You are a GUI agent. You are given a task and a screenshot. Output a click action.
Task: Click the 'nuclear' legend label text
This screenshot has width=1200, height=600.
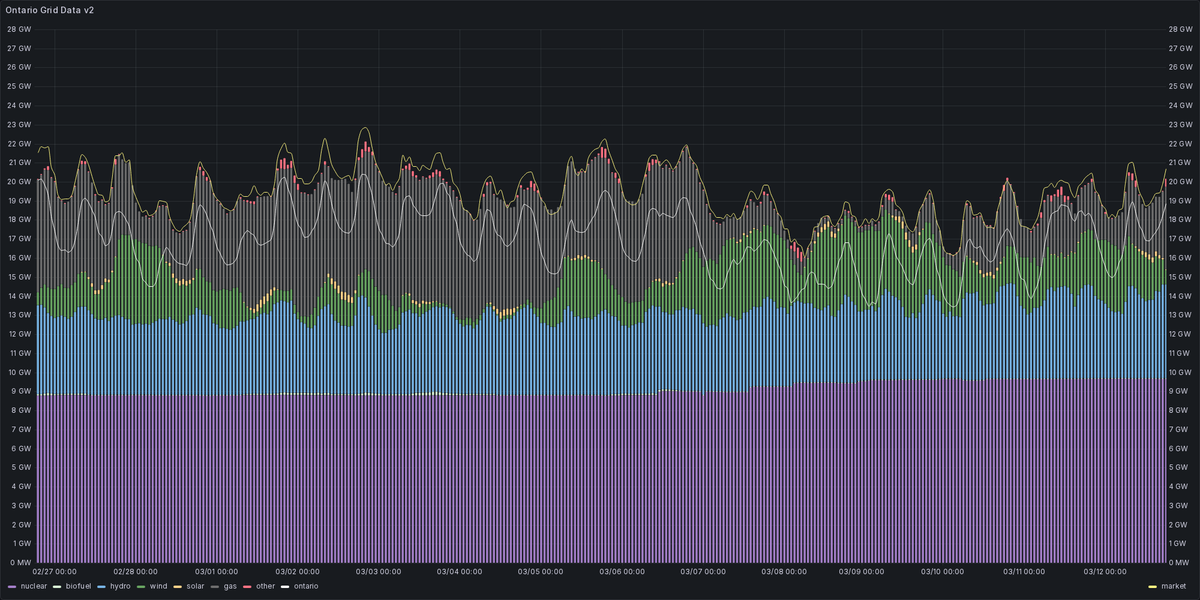[33, 587]
